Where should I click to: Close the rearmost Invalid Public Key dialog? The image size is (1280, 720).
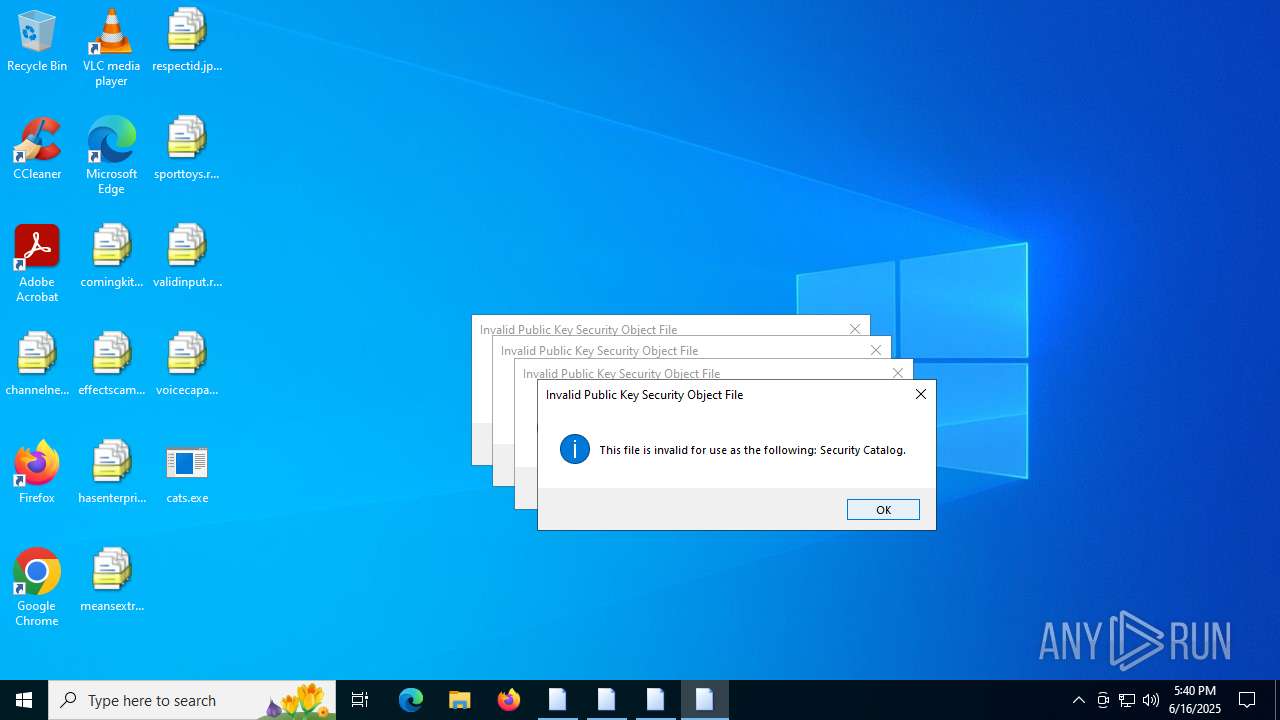click(x=855, y=329)
